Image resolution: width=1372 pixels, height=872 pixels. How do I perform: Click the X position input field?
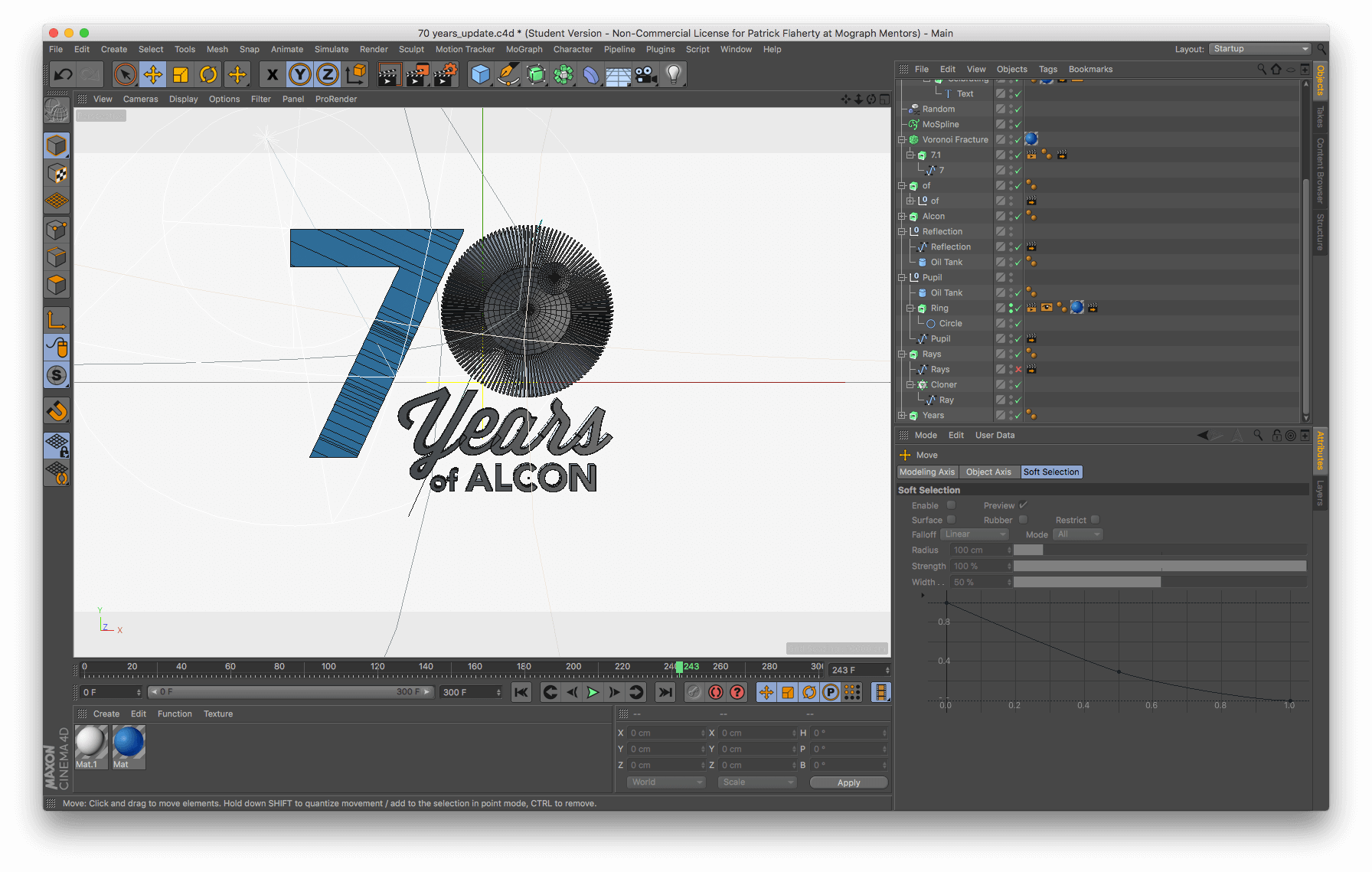(x=665, y=733)
